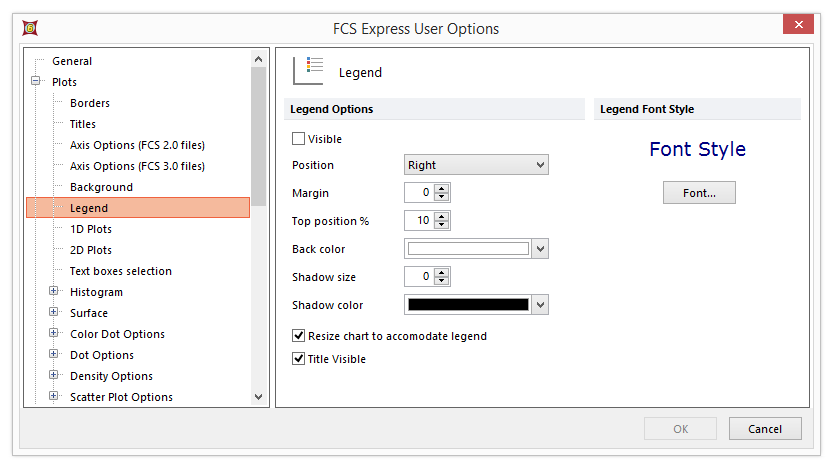This screenshot has width=837, height=469.
Task: Decrease Top position % with down arrow
Action: coord(442,225)
